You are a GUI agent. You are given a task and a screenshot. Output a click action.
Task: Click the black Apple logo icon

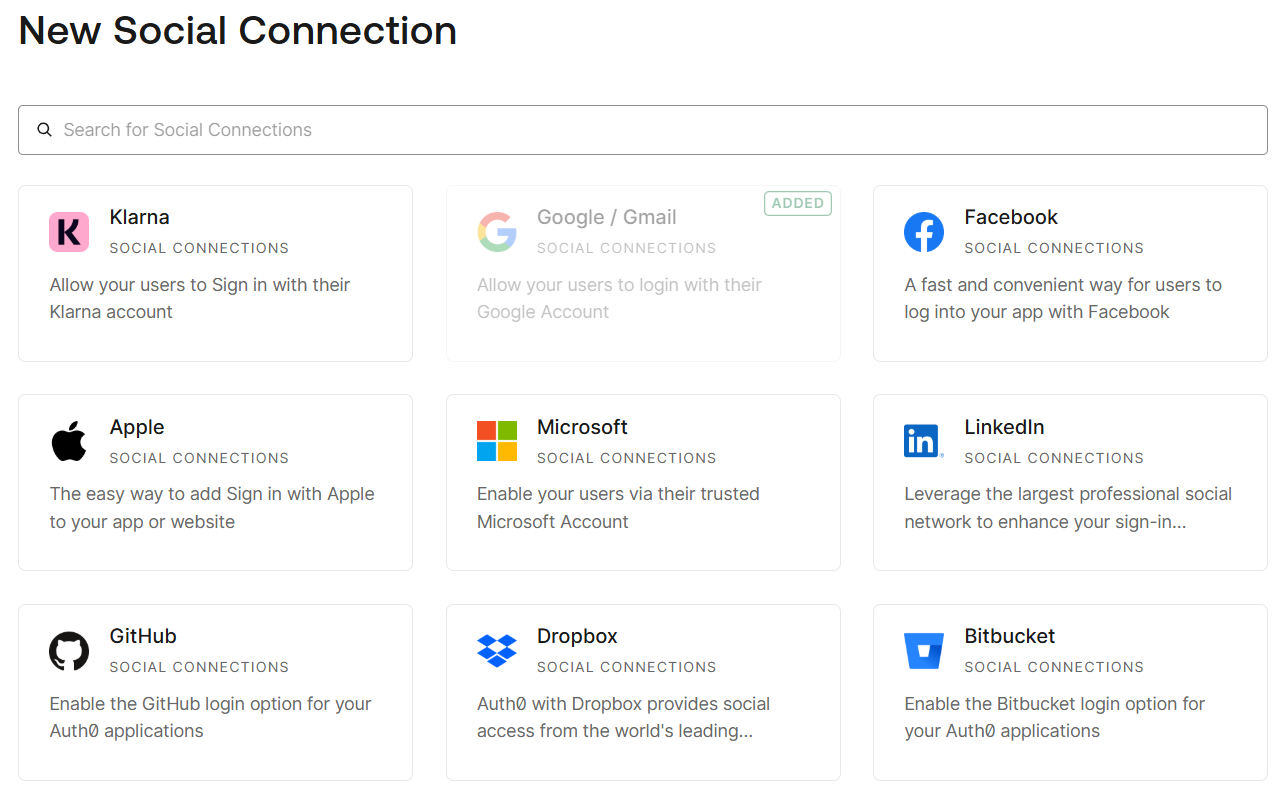click(x=69, y=441)
